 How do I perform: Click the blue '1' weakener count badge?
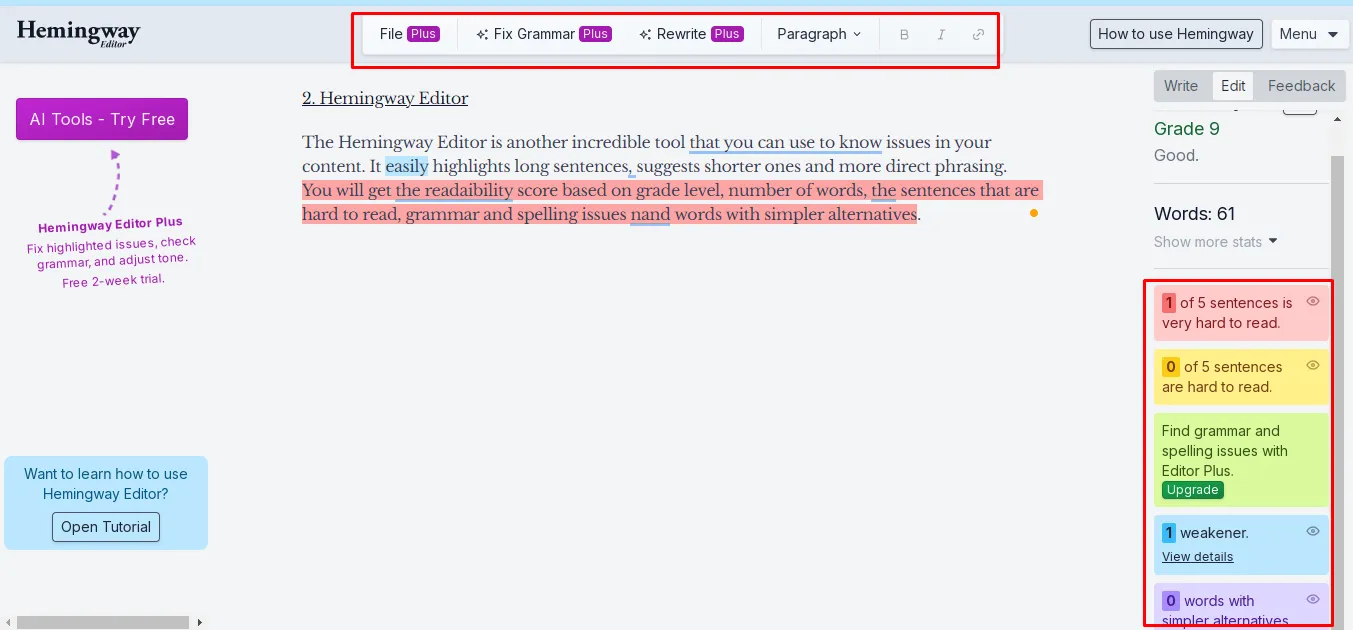click(1169, 533)
